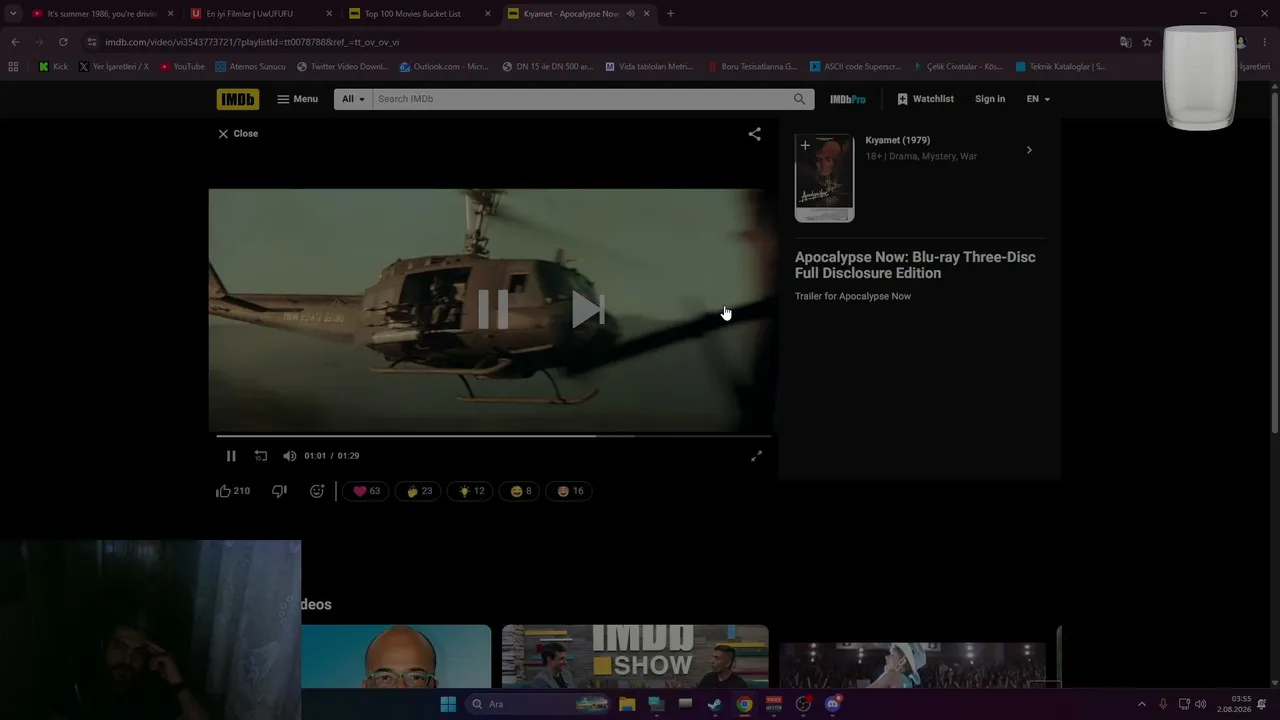Submit search with the magnifier icon

[x=800, y=99]
